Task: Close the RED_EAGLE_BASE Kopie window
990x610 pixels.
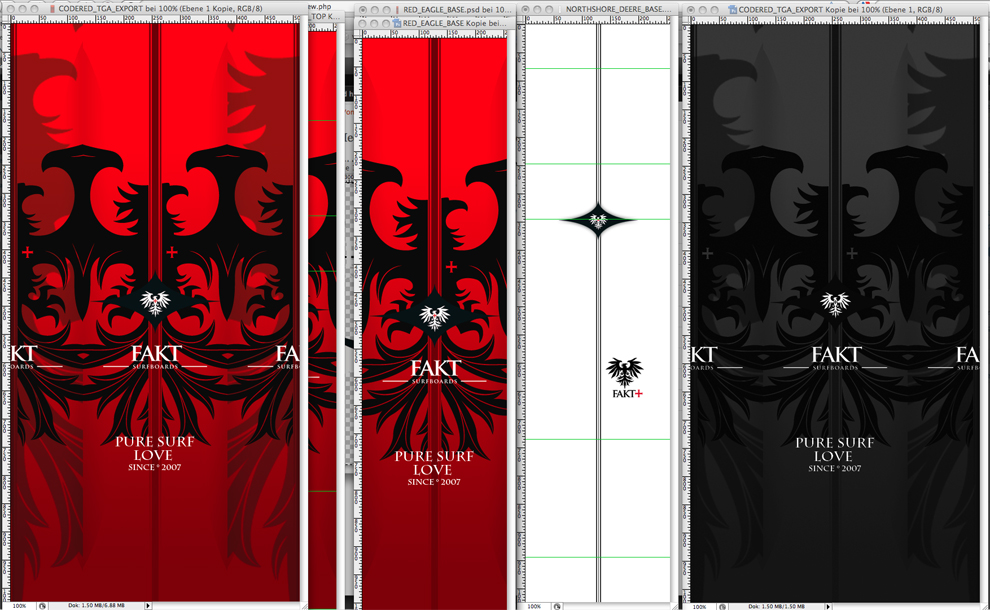Action: pyautogui.click(x=363, y=23)
